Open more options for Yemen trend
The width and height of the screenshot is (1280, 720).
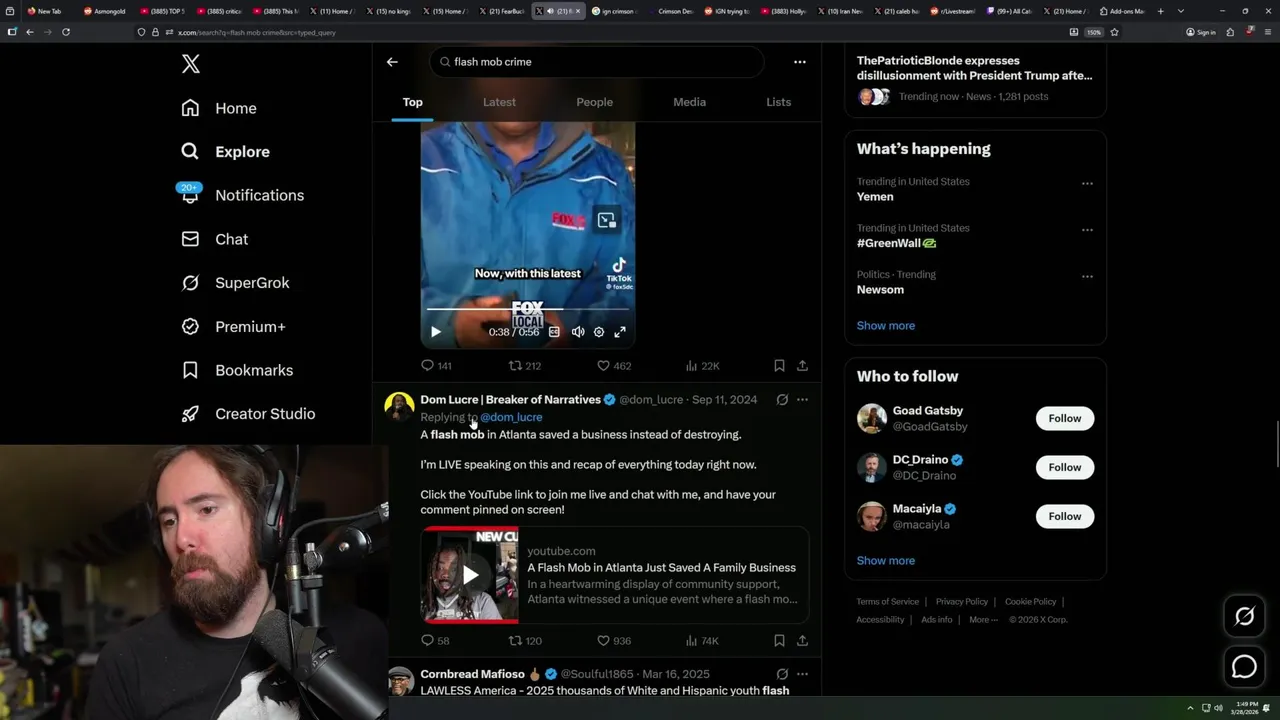[x=1087, y=184]
